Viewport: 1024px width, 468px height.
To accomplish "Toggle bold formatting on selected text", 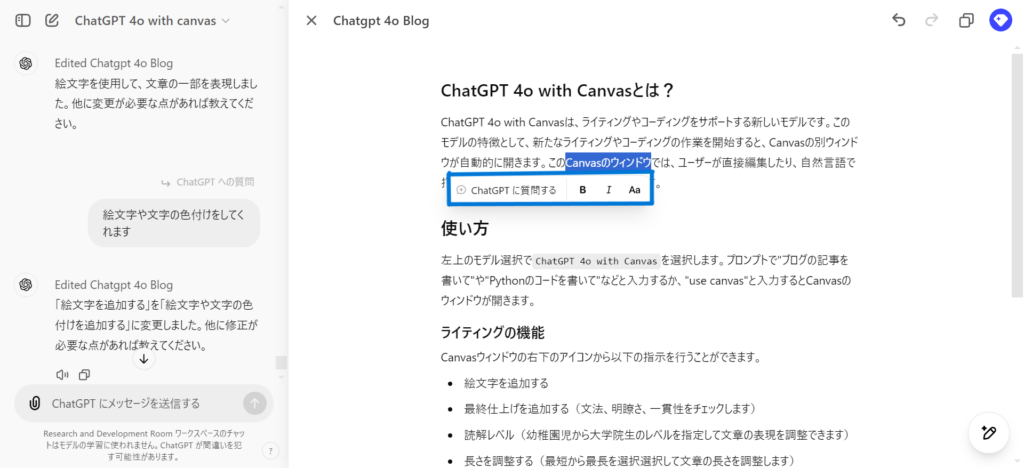I will [583, 189].
